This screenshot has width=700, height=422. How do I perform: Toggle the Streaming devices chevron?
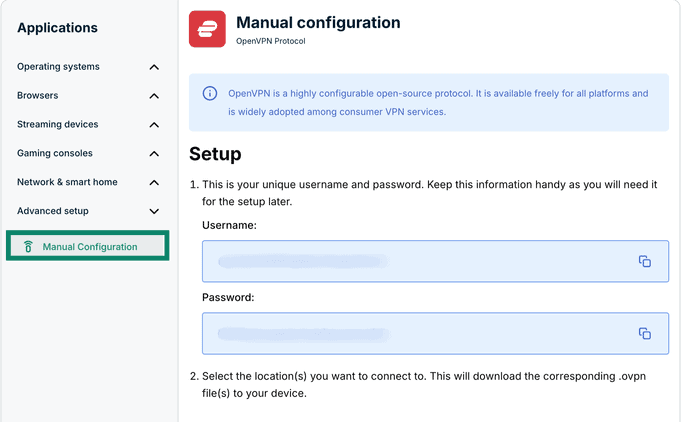[154, 125]
